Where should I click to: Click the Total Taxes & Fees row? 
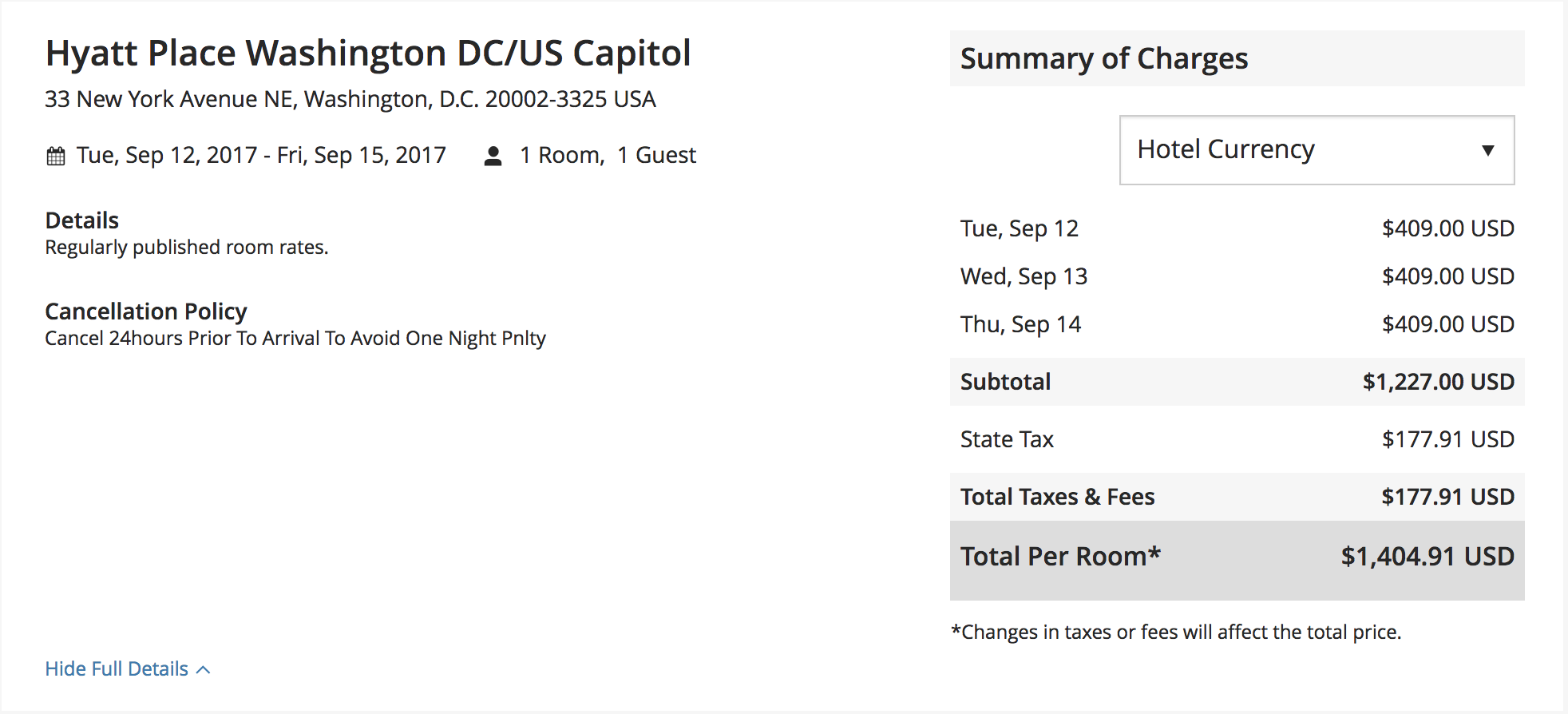1237,497
